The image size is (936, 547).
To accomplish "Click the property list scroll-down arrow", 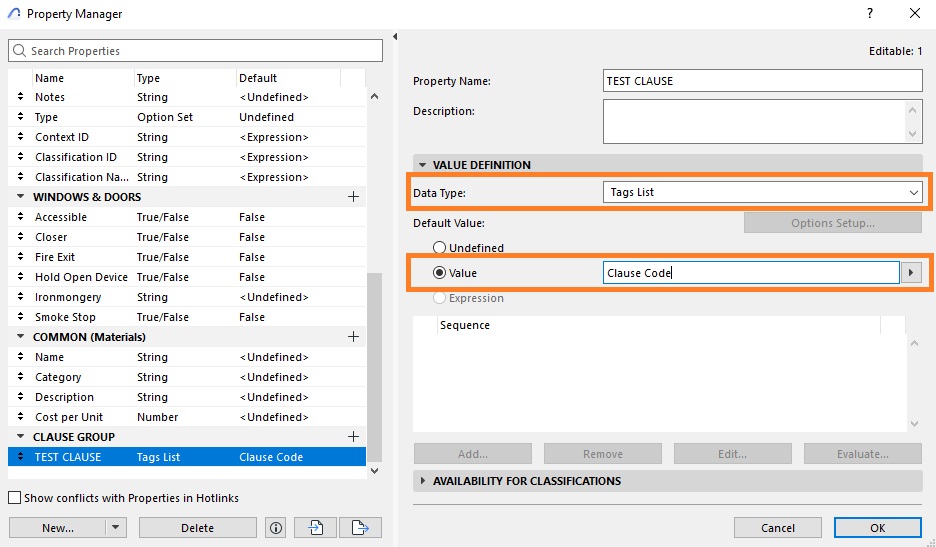I will (374, 471).
